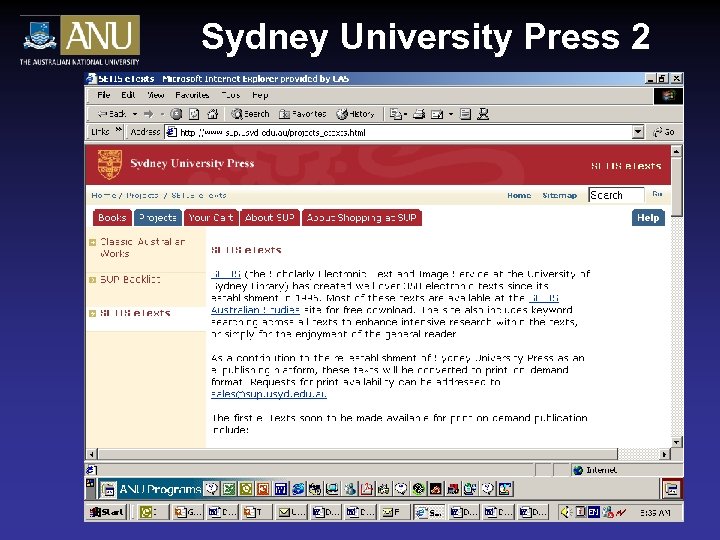Screen dimensions: 720x540
Task: Click the Projects breadcrumb link
Action: pos(142,195)
